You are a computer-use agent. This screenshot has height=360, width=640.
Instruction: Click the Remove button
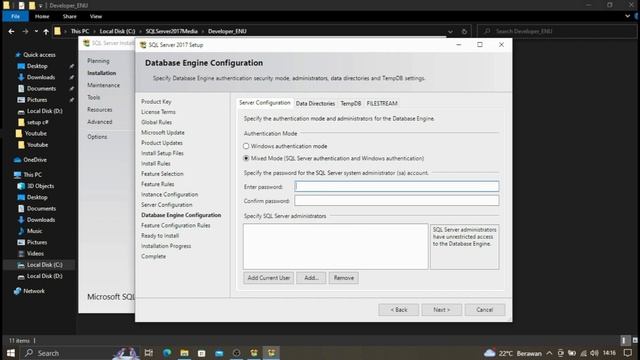click(x=344, y=278)
